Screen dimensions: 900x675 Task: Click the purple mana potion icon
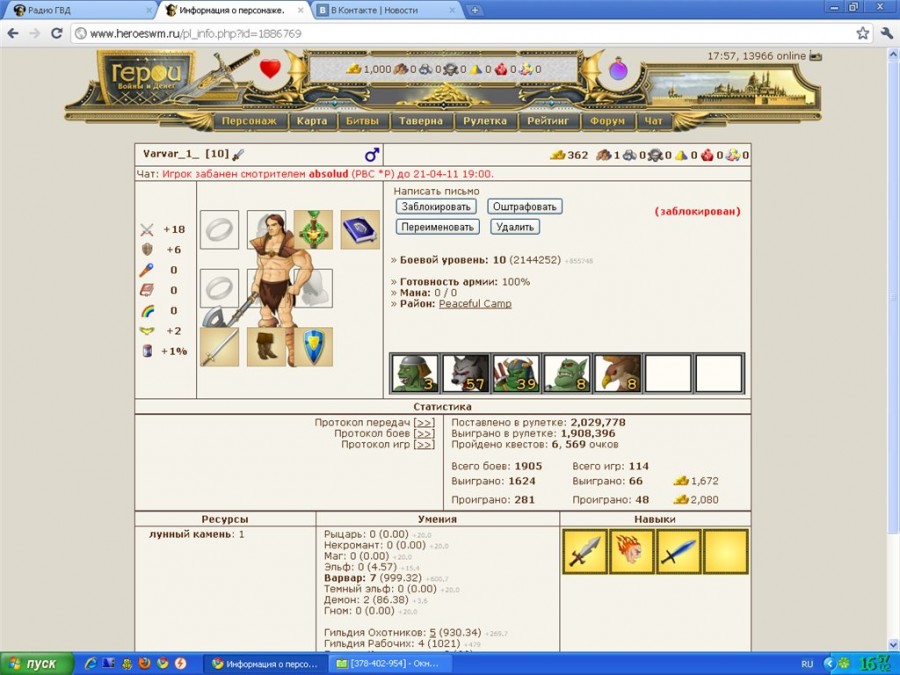[x=618, y=69]
